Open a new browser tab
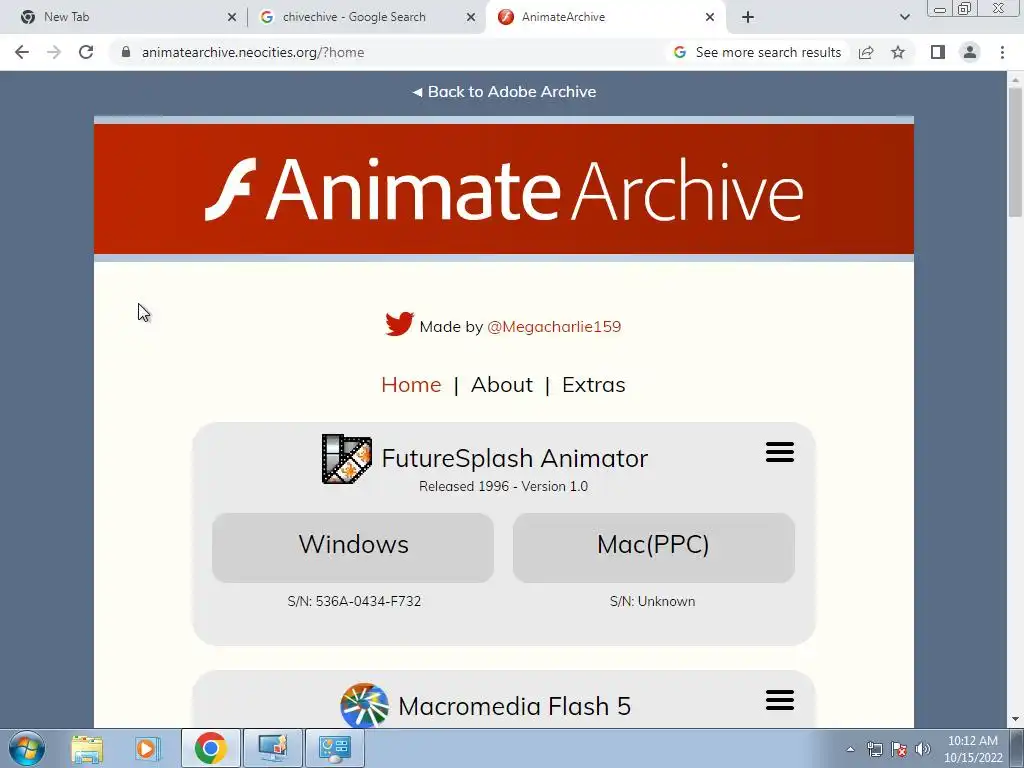This screenshot has width=1024, height=768. pyautogui.click(x=748, y=17)
